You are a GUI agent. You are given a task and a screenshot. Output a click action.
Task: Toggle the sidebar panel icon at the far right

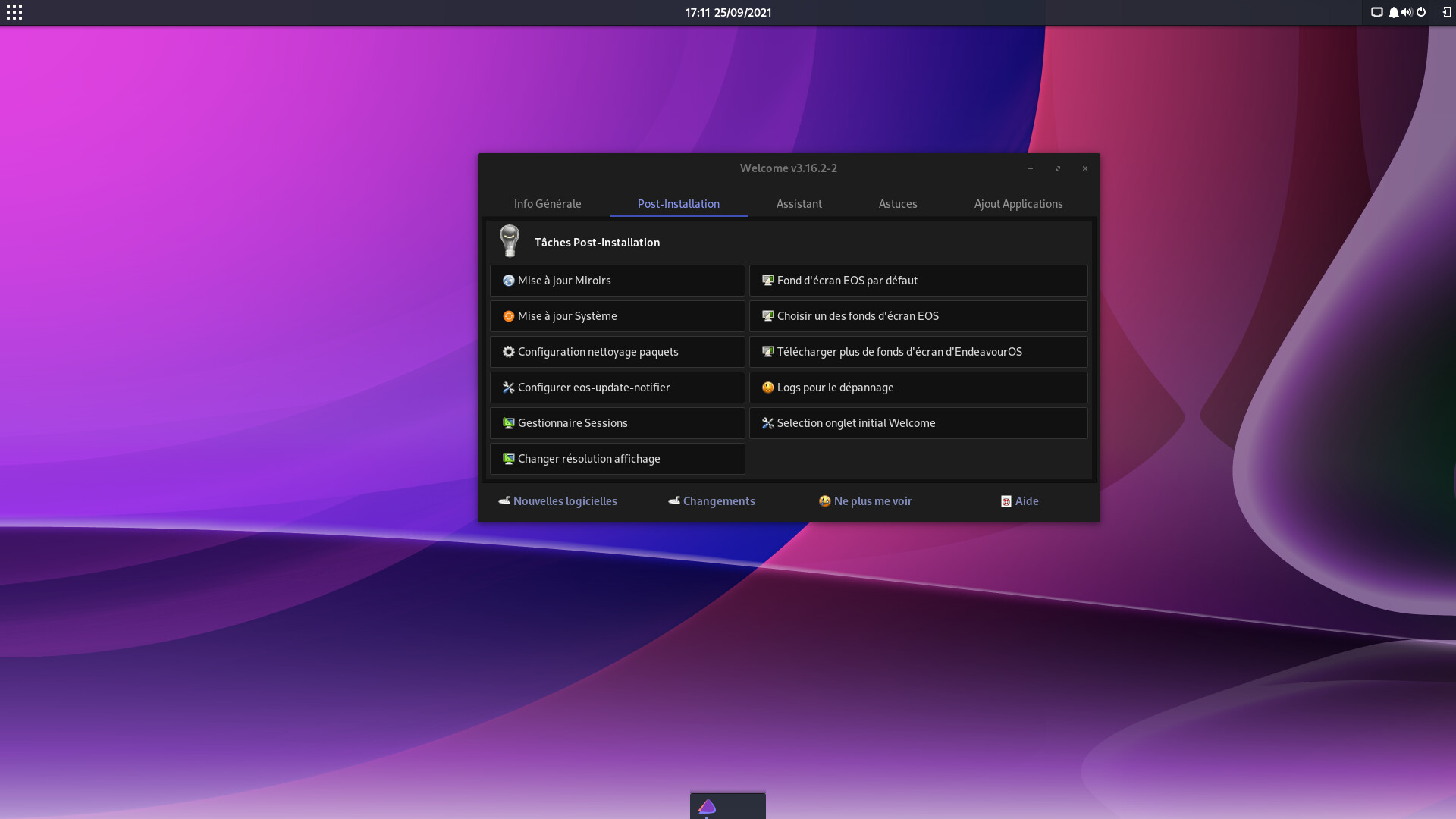[x=1447, y=12]
